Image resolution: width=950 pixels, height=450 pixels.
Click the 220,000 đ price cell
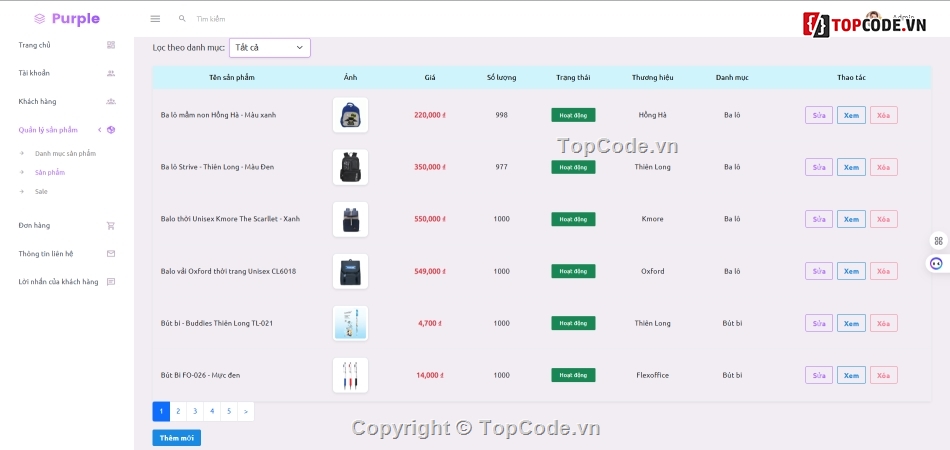click(x=430, y=115)
